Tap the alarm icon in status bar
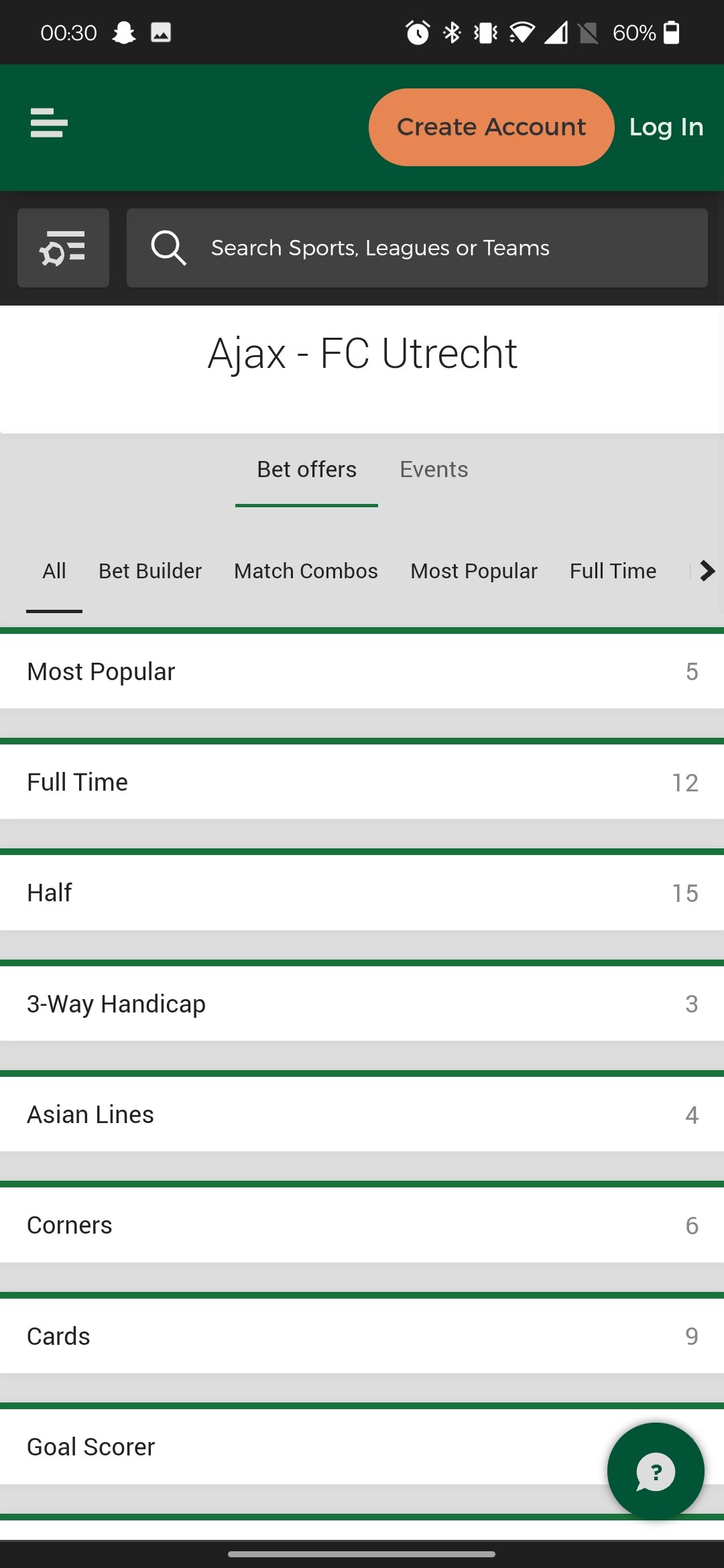The height and width of the screenshot is (1568, 724). pos(418,32)
